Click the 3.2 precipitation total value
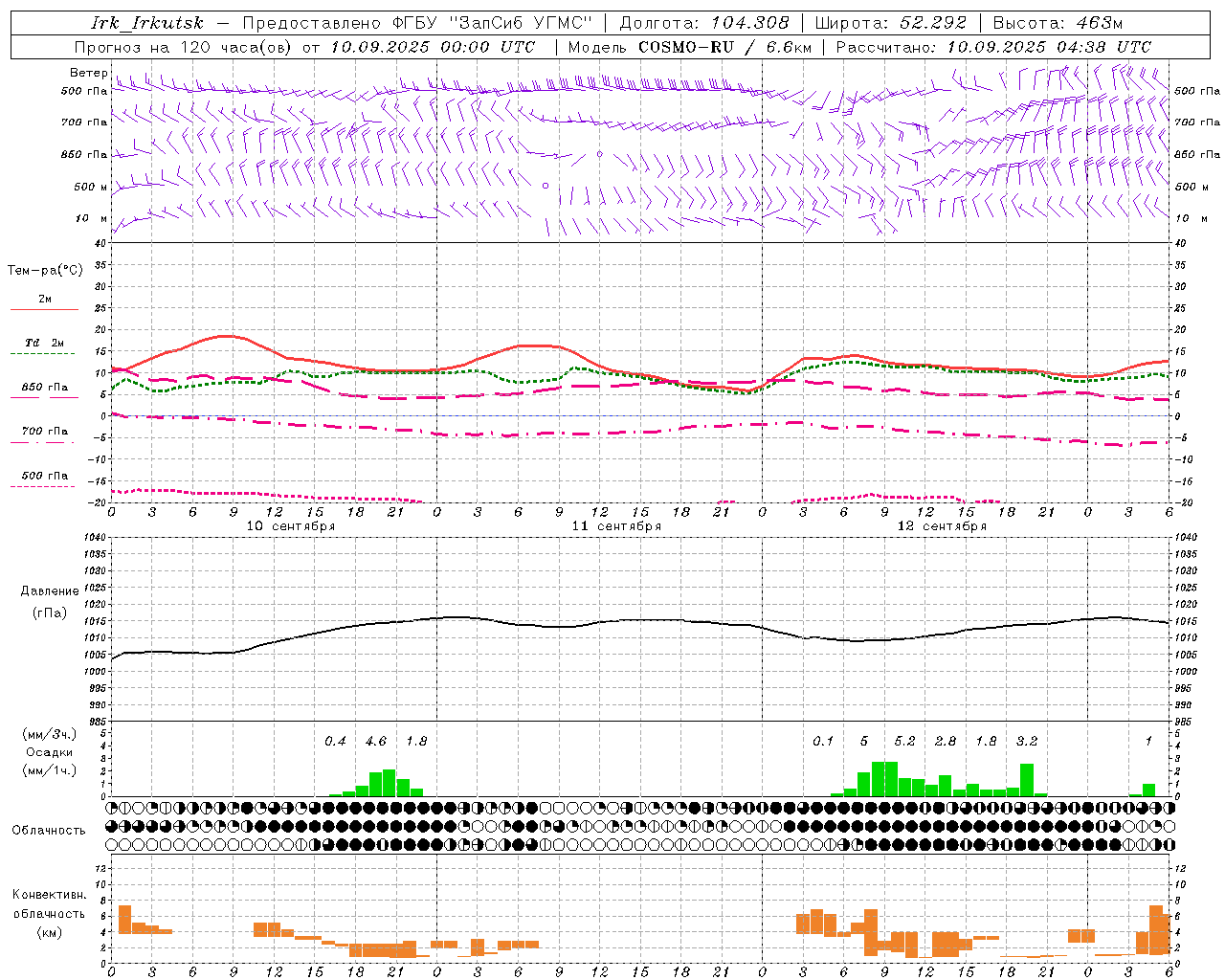 pyautogui.click(x=1027, y=742)
